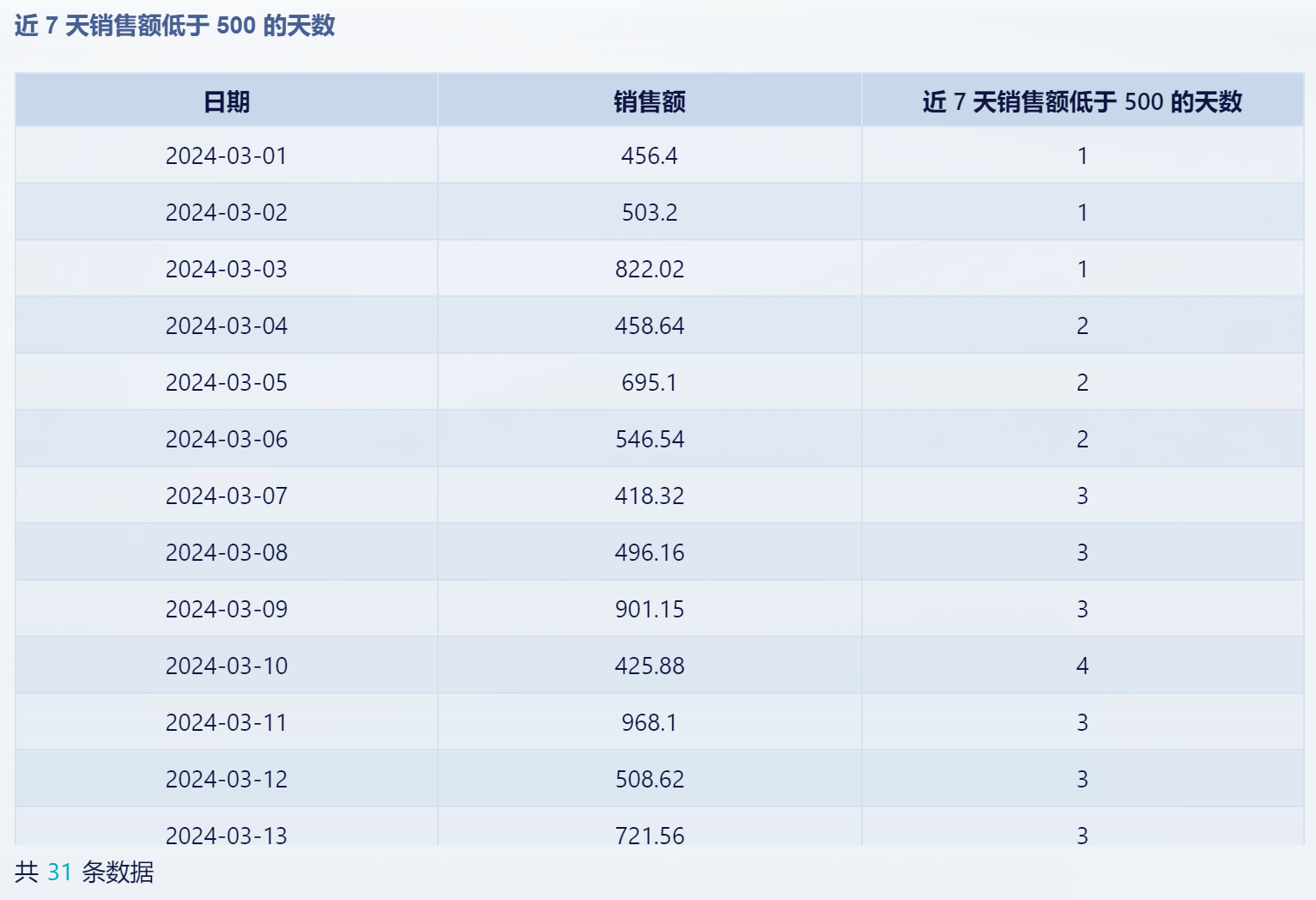Select the sales value 901.15
1316x900 pixels.
[650, 609]
